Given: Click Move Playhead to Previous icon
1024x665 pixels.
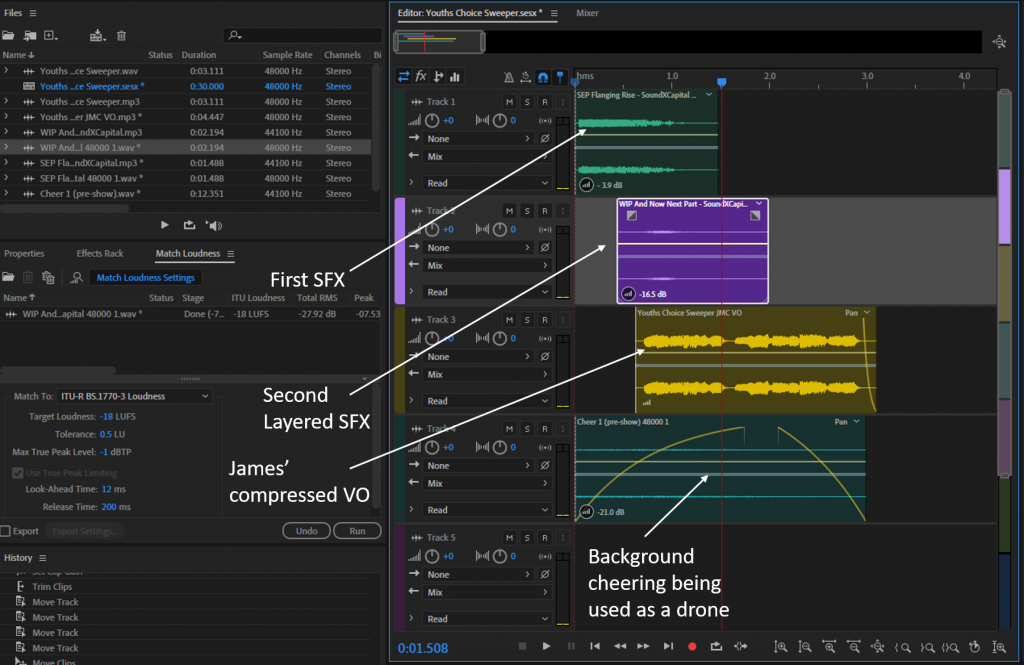Looking at the screenshot, I should [x=595, y=647].
